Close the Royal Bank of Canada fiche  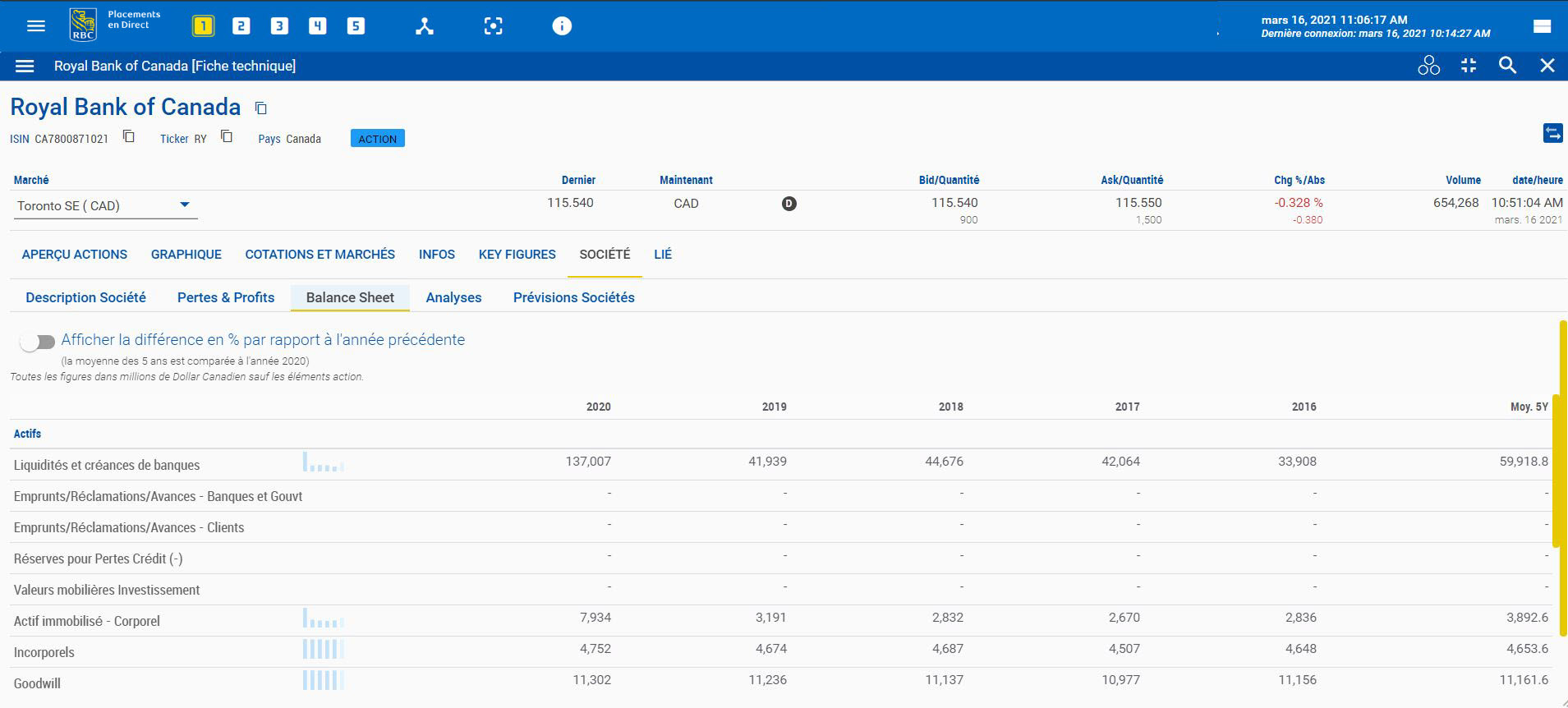pyautogui.click(x=1547, y=66)
